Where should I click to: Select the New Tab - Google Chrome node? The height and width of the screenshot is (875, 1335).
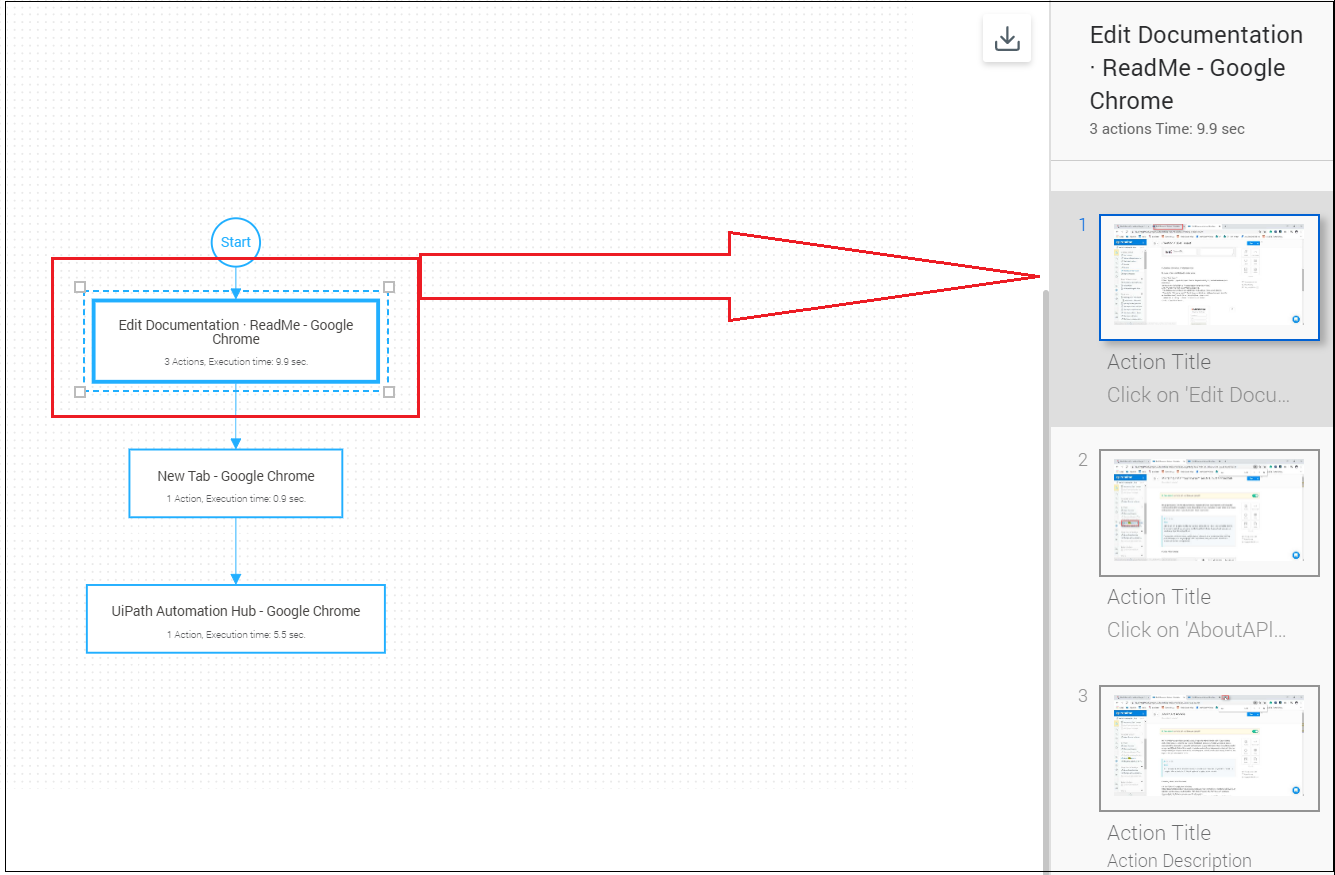(x=236, y=484)
